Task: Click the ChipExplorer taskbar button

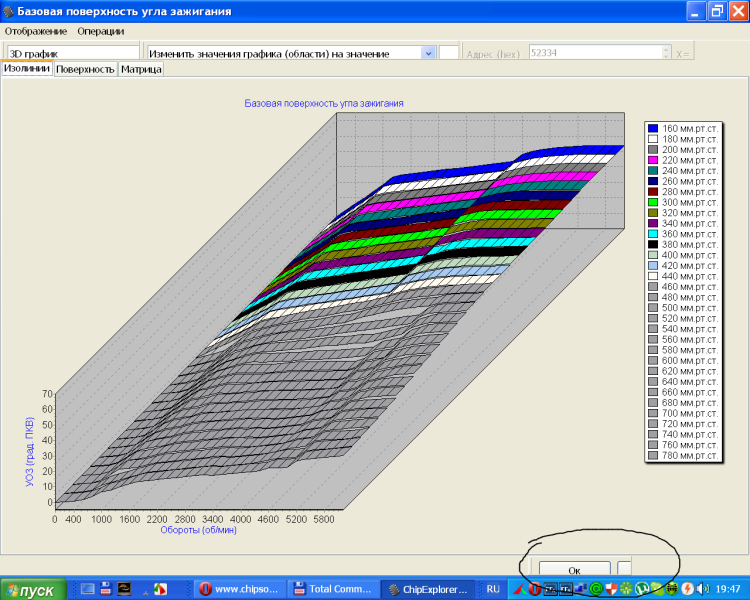Action: coord(428,589)
